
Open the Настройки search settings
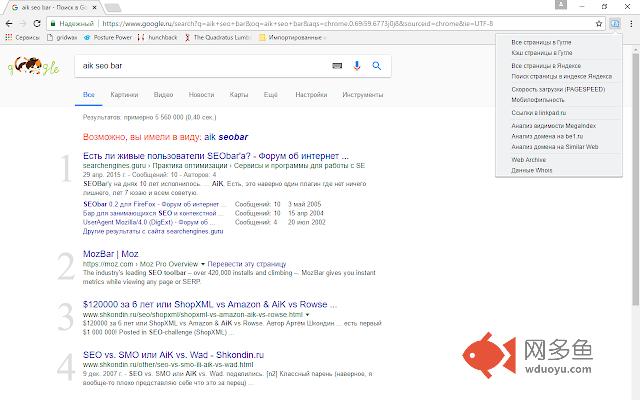[311, 95]
